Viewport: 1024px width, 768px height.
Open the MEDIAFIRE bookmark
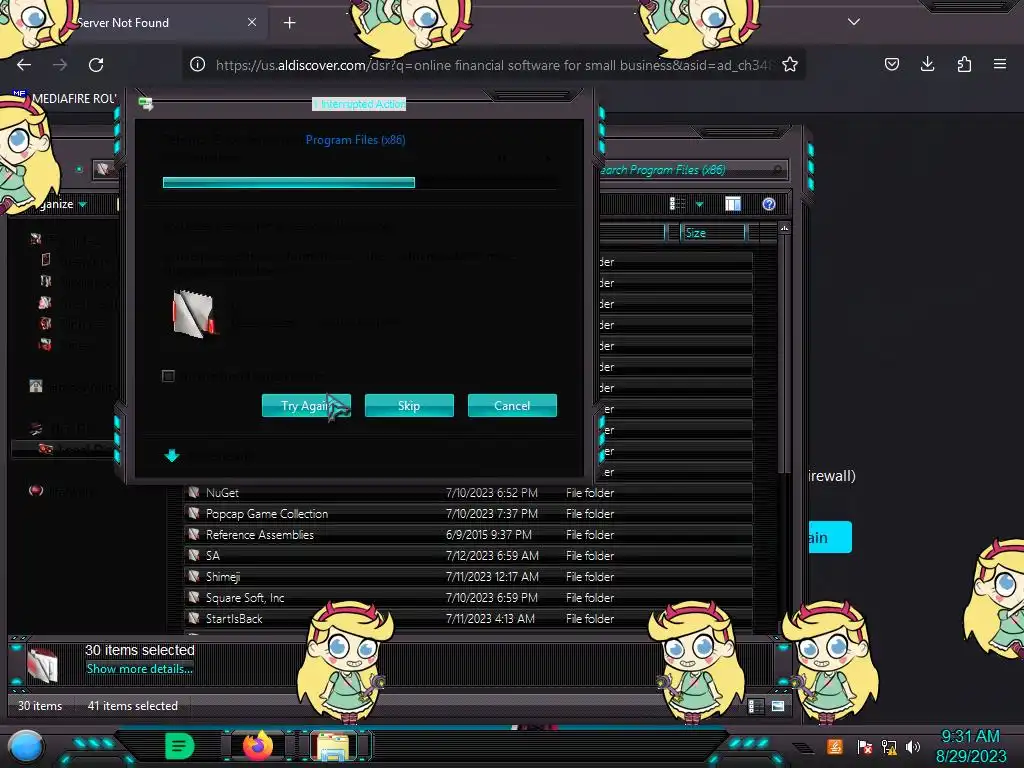coord(65,99)
